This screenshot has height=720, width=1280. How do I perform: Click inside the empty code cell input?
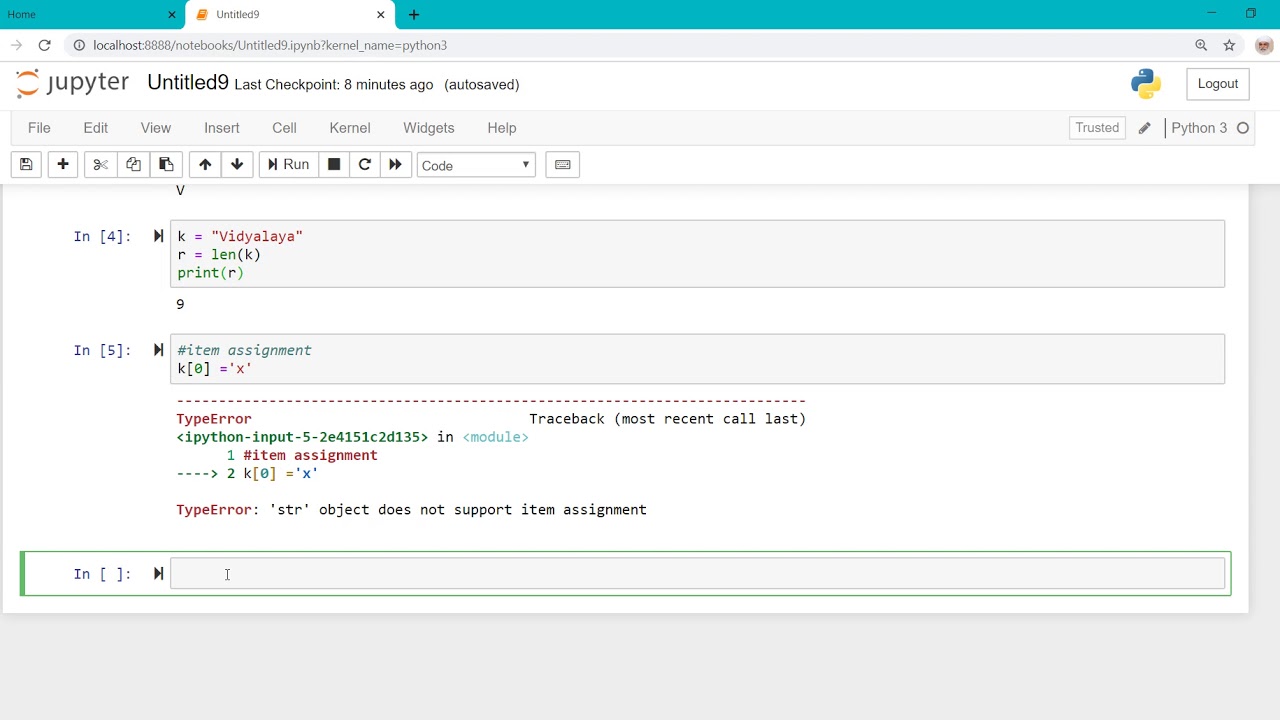pos(697,574)
